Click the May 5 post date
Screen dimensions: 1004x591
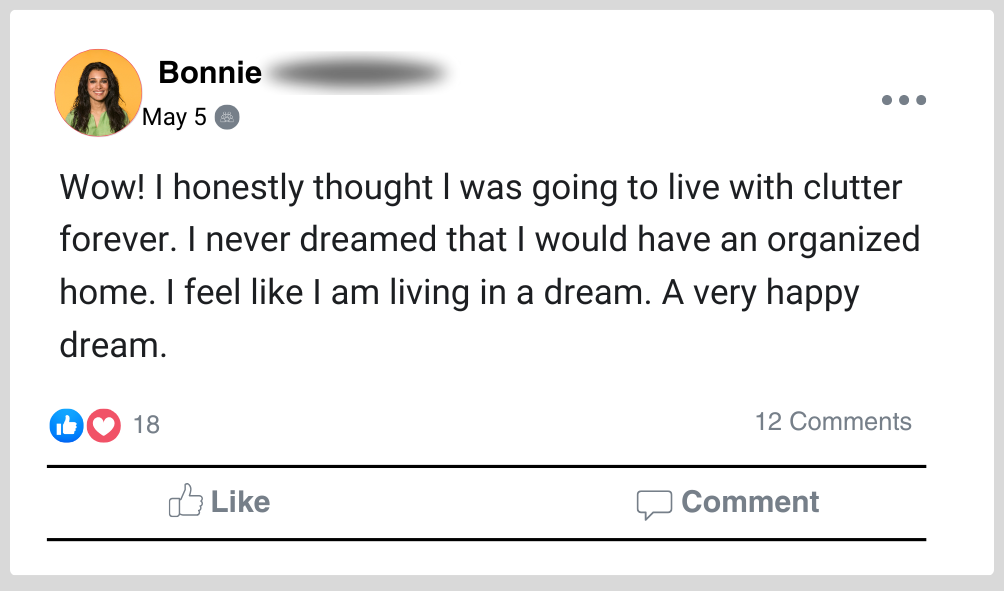(174, 117)
